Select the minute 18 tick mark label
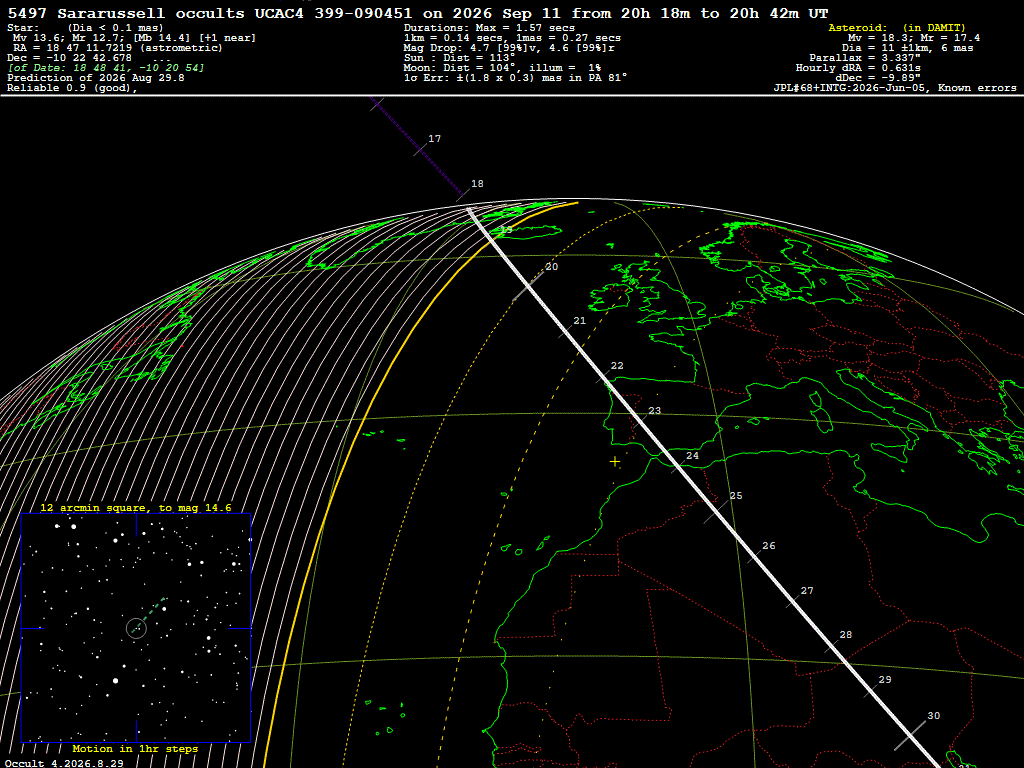The image size is (1024, 768). coord(477,184)
